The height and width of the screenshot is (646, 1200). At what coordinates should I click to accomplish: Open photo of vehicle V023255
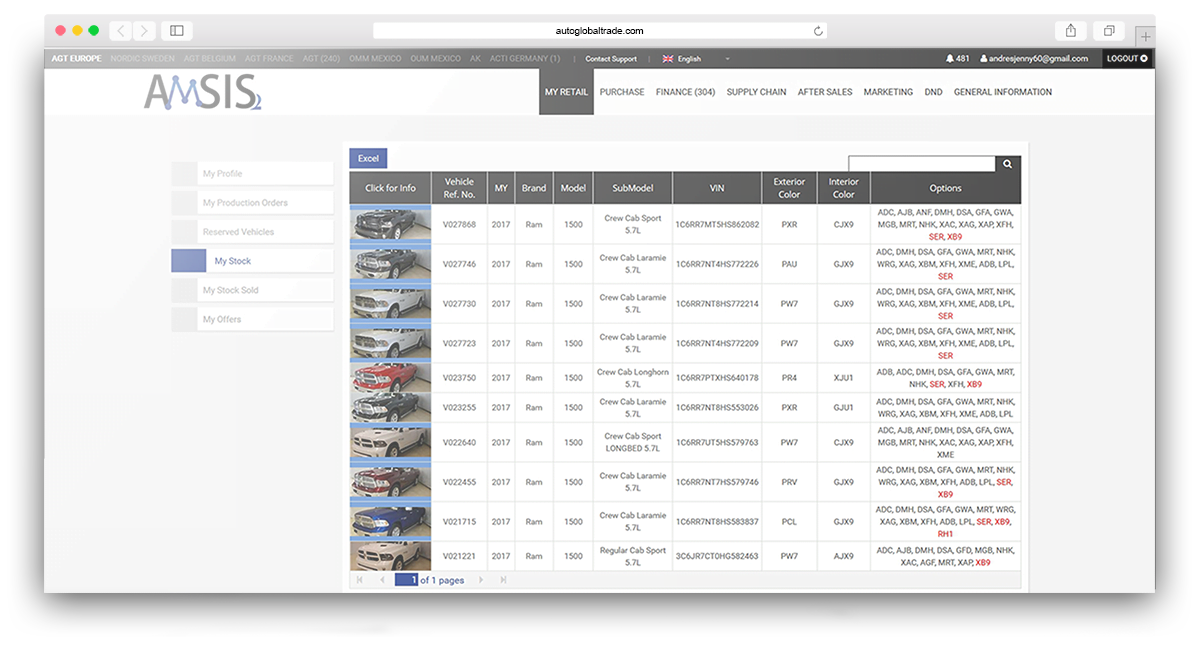[x=390, y=408]
